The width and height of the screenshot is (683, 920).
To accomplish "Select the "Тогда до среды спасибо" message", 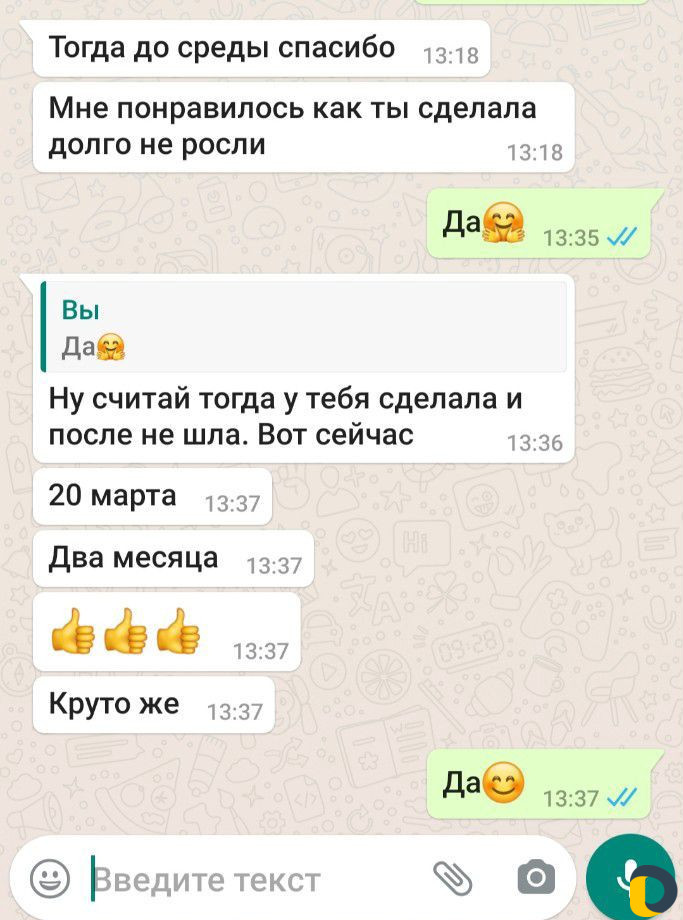I will click(x=262, y=49).
